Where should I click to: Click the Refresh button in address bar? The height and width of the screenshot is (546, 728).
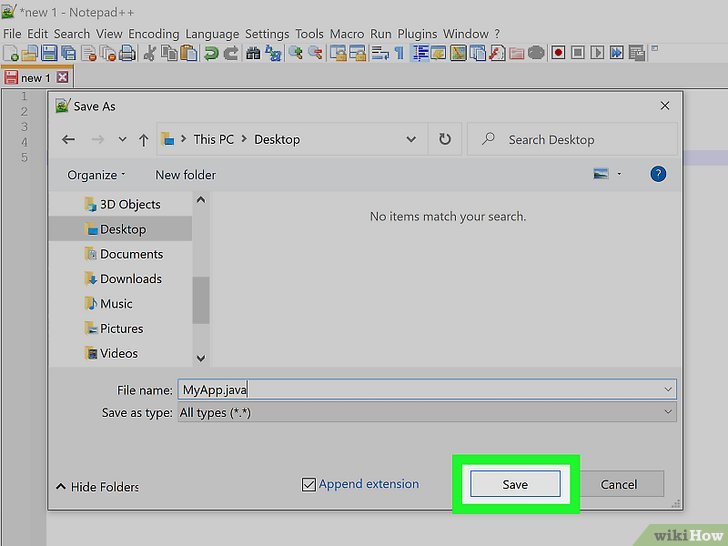445,139
